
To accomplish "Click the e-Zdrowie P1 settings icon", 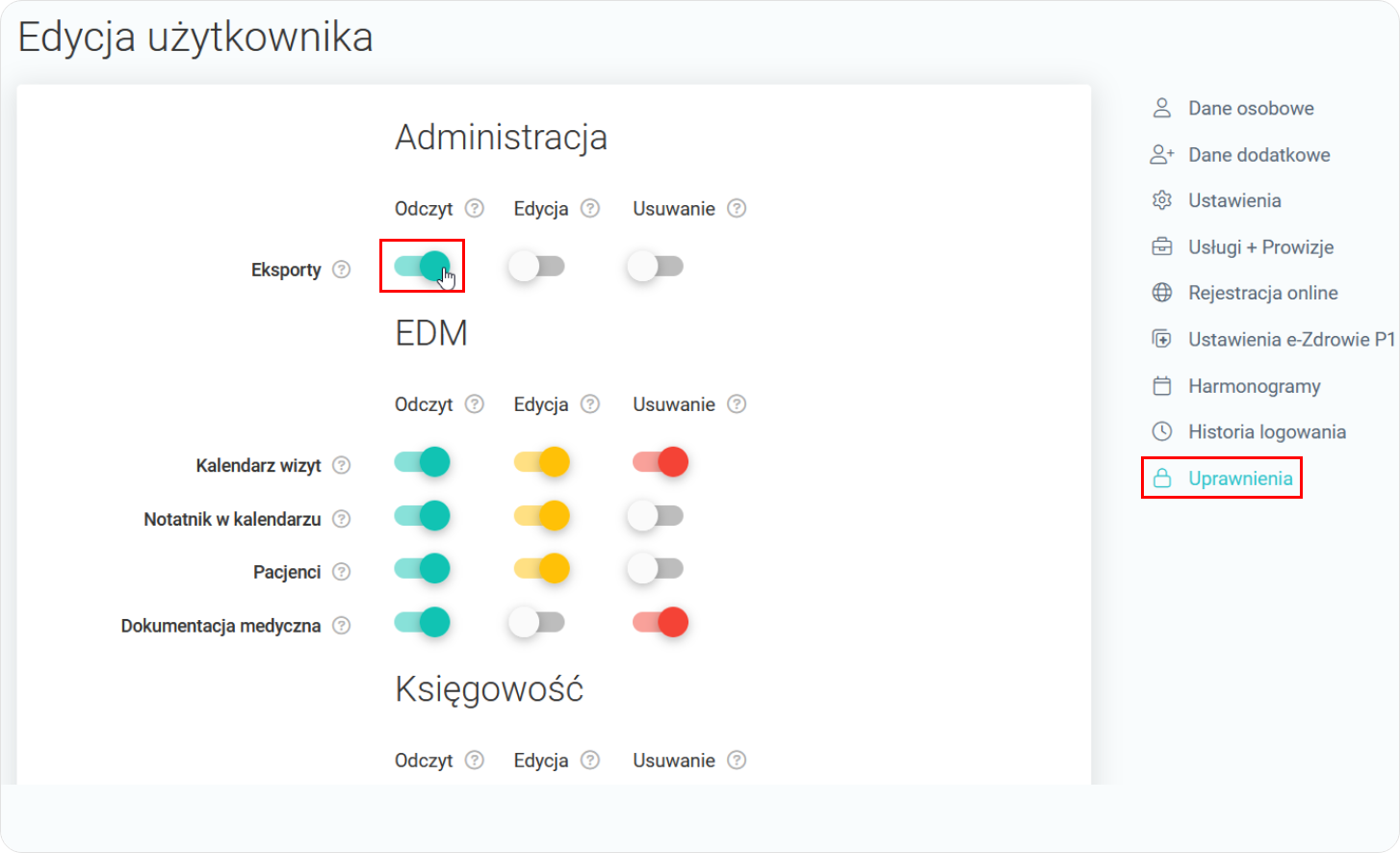I will pyautogui.click(x=1162, y=339).
